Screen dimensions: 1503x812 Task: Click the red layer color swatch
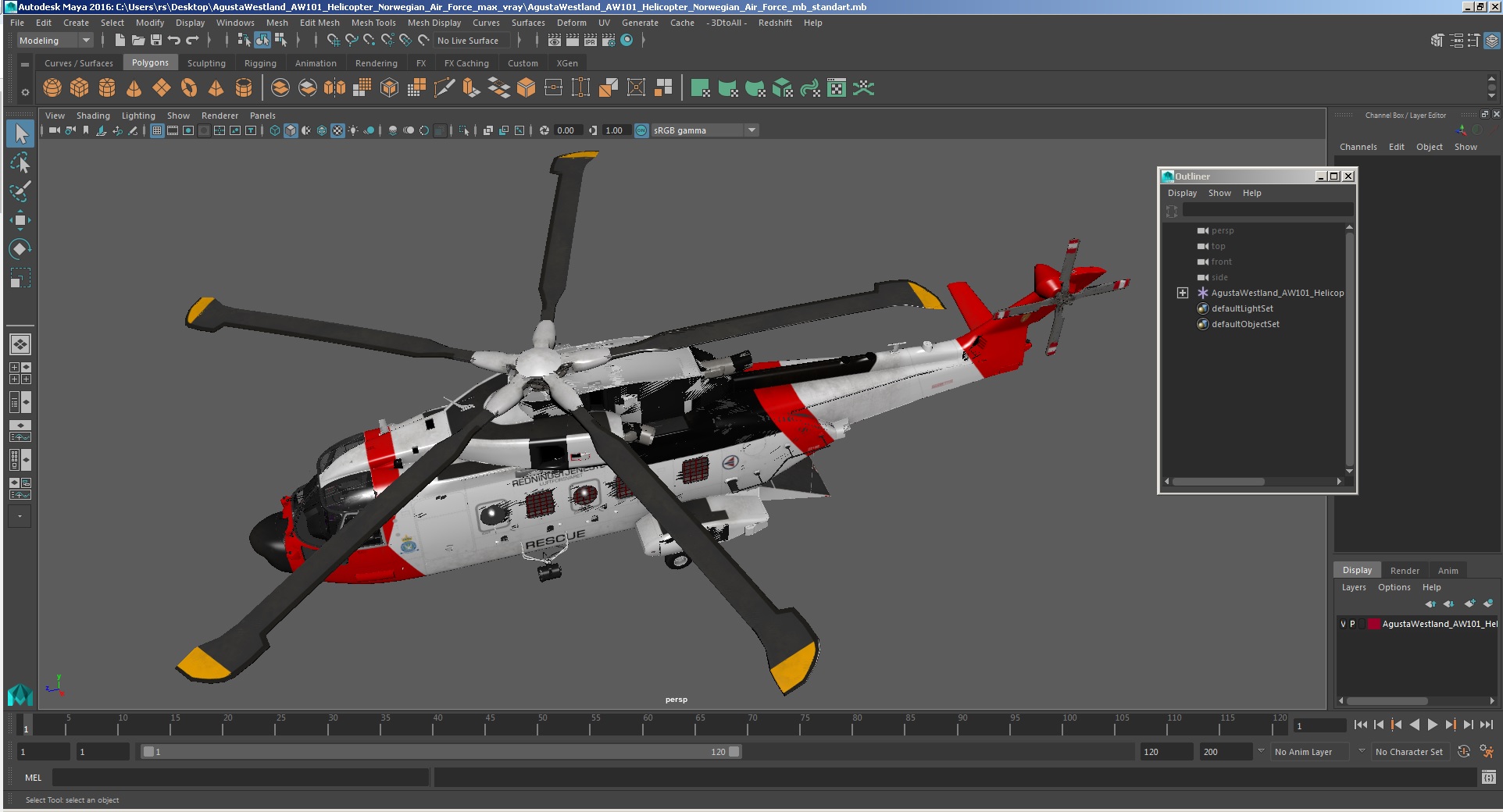click(x=1373, y=624)
